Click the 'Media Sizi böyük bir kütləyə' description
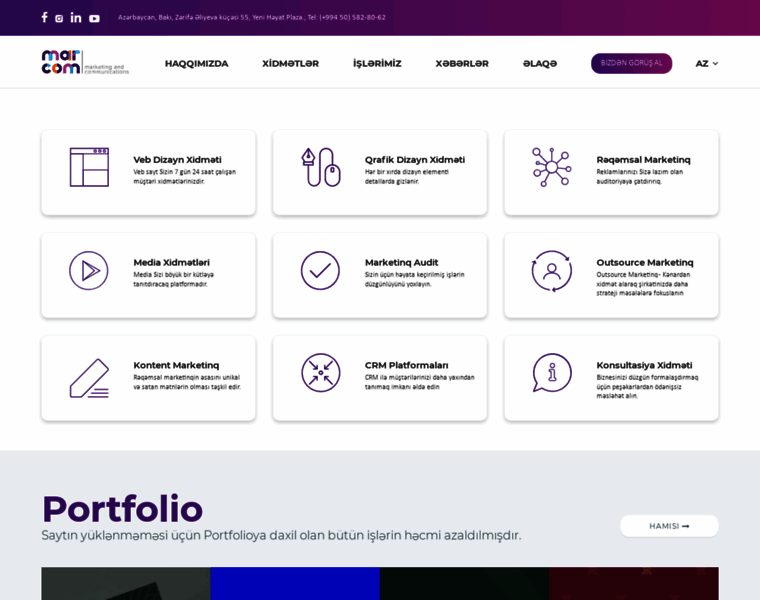 click(174, 279)
